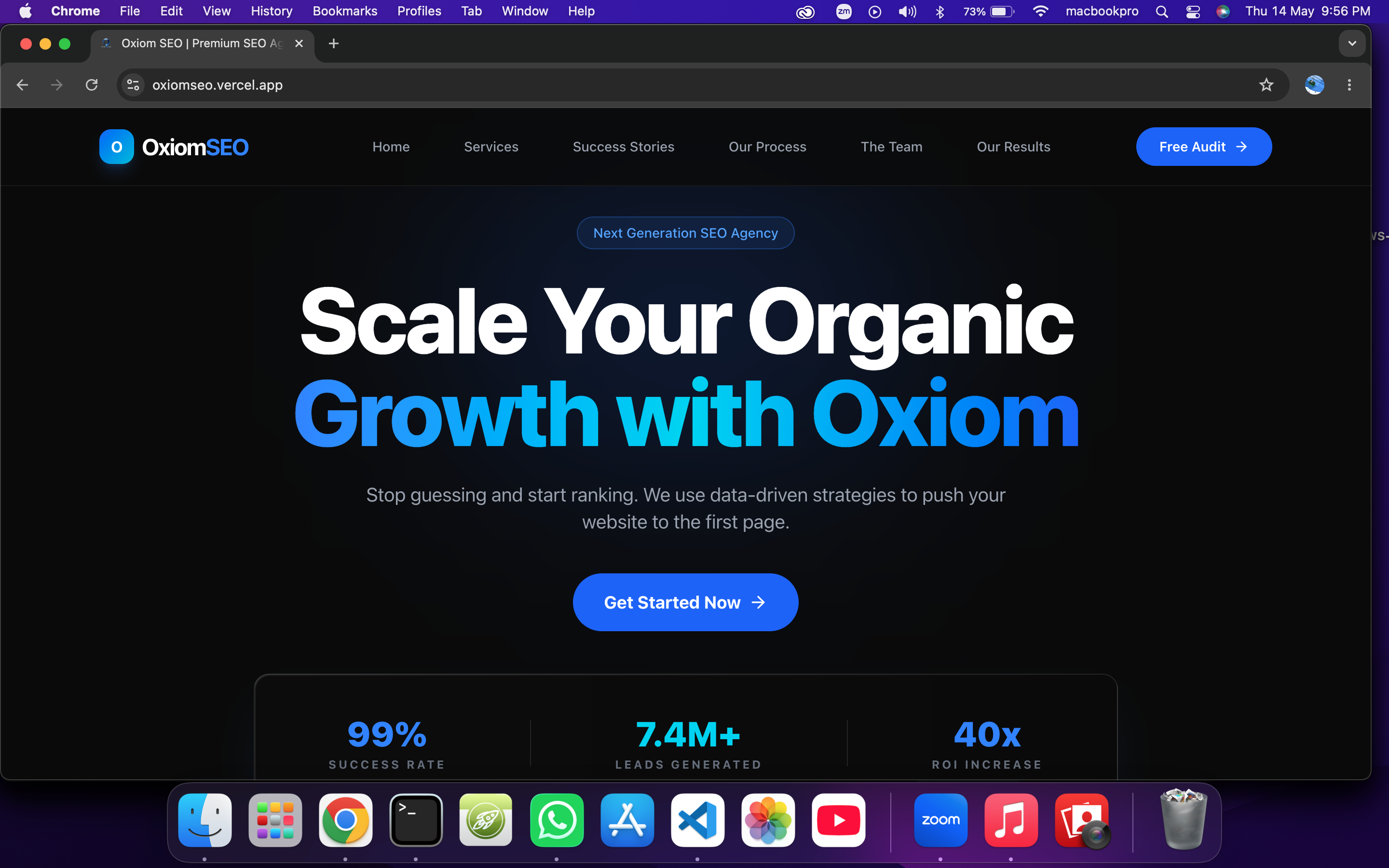The image size is (1389, 868).
Task: Open Finder from the dock
Action: tap(205, 820)
